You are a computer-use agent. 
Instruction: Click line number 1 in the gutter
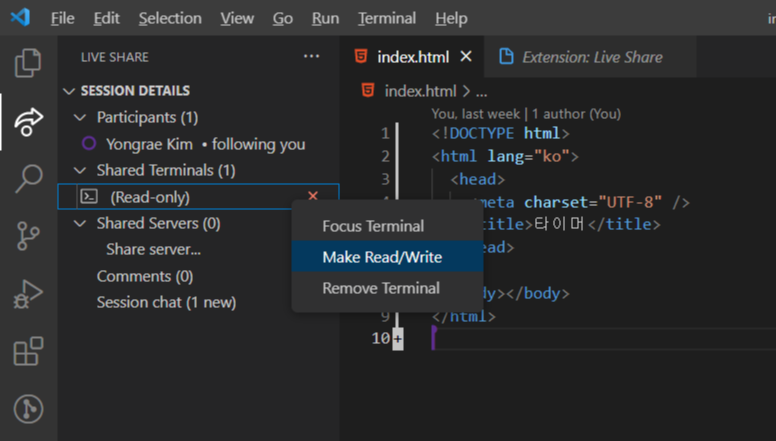pos(386,133)
